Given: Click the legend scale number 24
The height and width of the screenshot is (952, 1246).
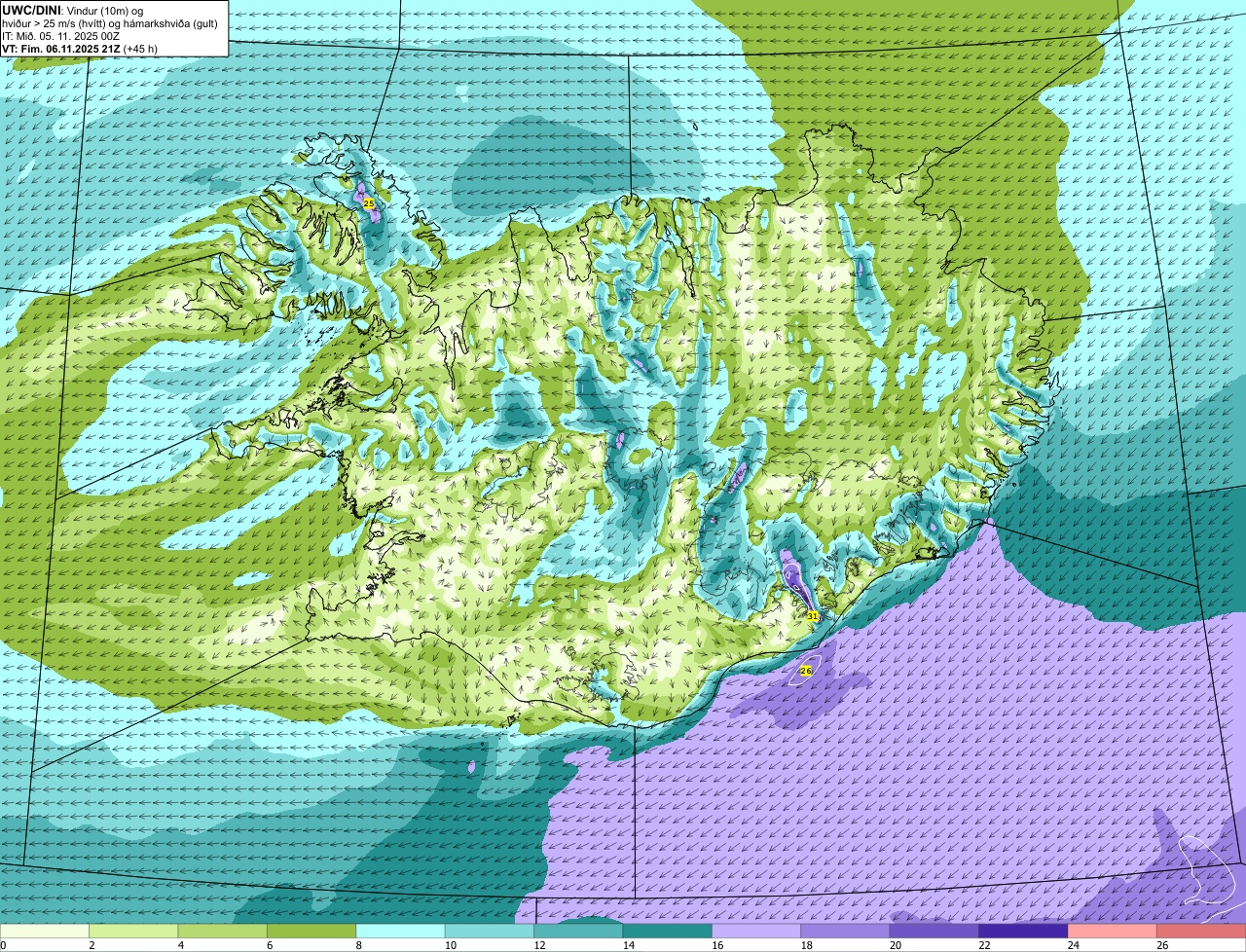Looking at the screenshot, I should tap(1074, 945).
